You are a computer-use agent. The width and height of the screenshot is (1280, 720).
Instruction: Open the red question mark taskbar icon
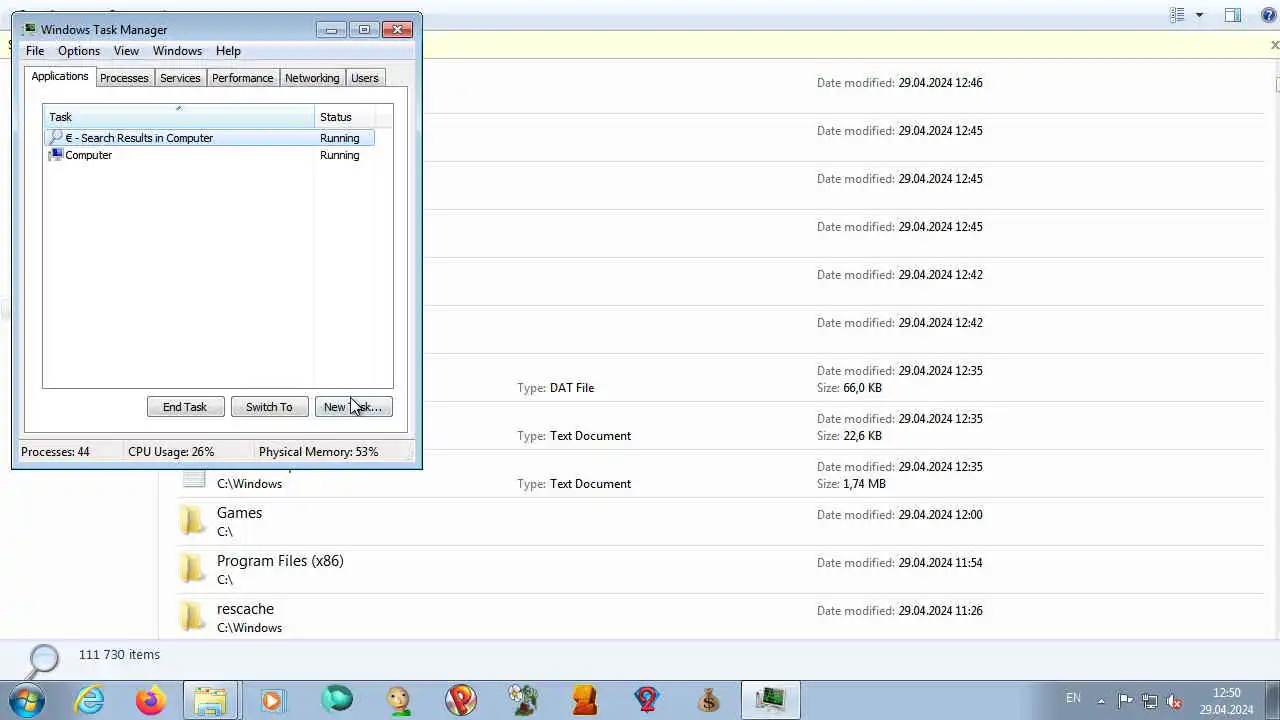(647, 700)
